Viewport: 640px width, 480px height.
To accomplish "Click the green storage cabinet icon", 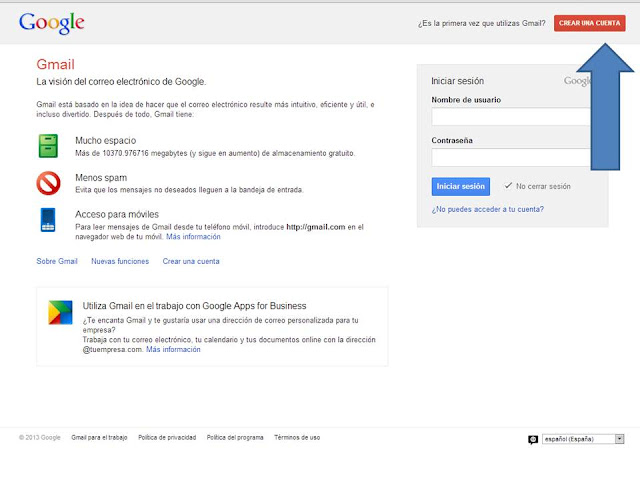I will coord(48,146).
